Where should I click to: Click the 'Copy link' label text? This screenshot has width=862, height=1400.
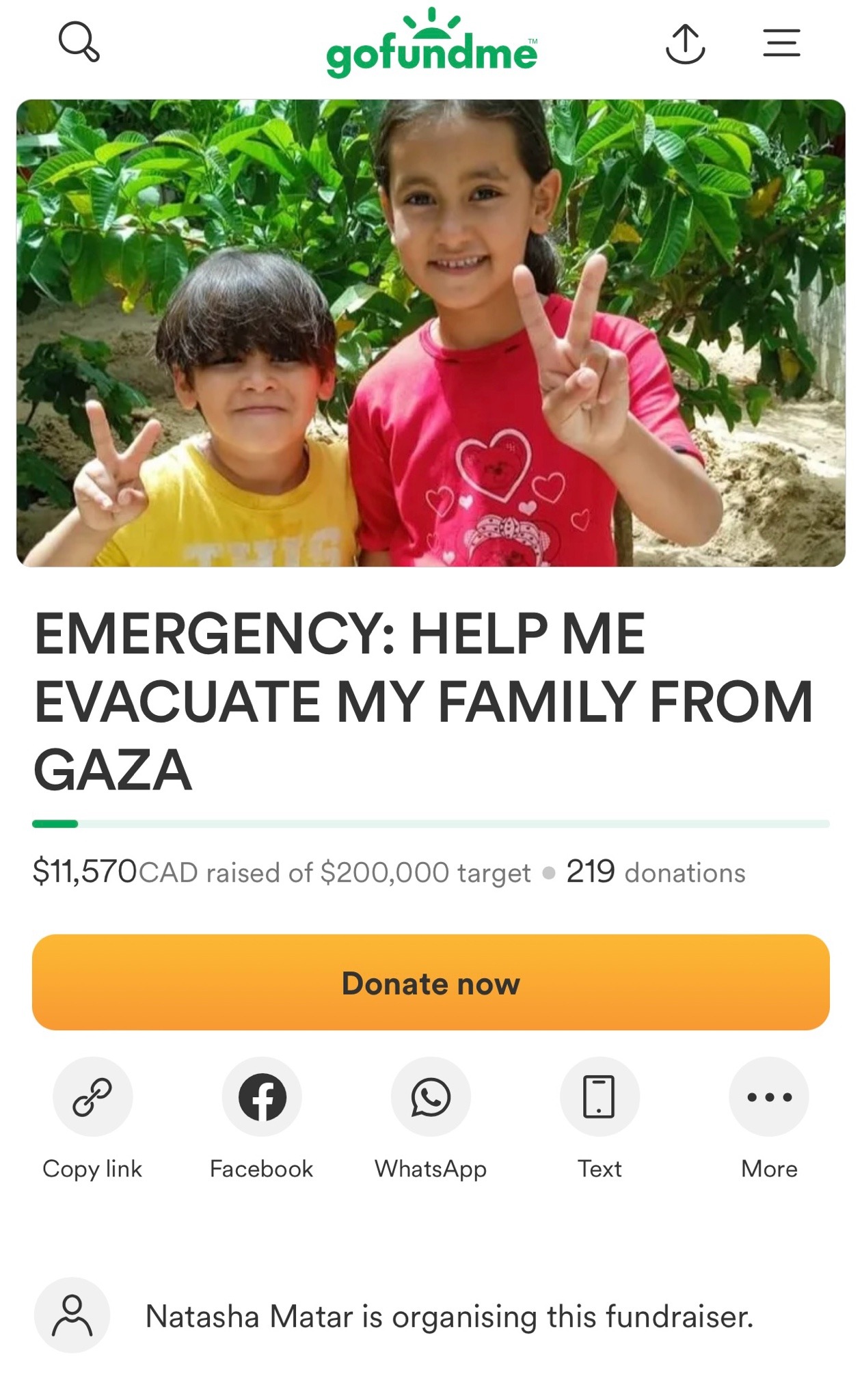pyautogui.click(x=92, y=1169)
